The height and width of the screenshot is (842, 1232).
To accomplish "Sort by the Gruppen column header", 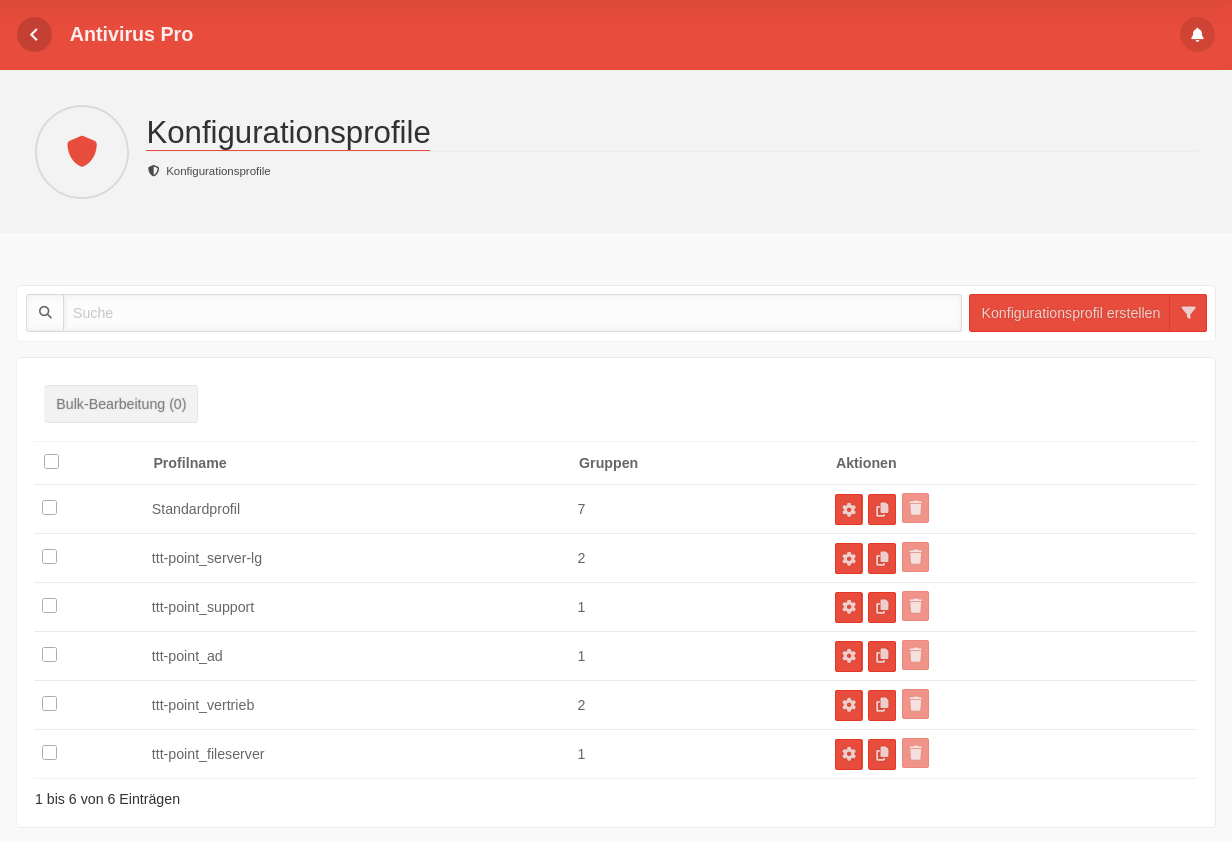I will pos(608,463).
